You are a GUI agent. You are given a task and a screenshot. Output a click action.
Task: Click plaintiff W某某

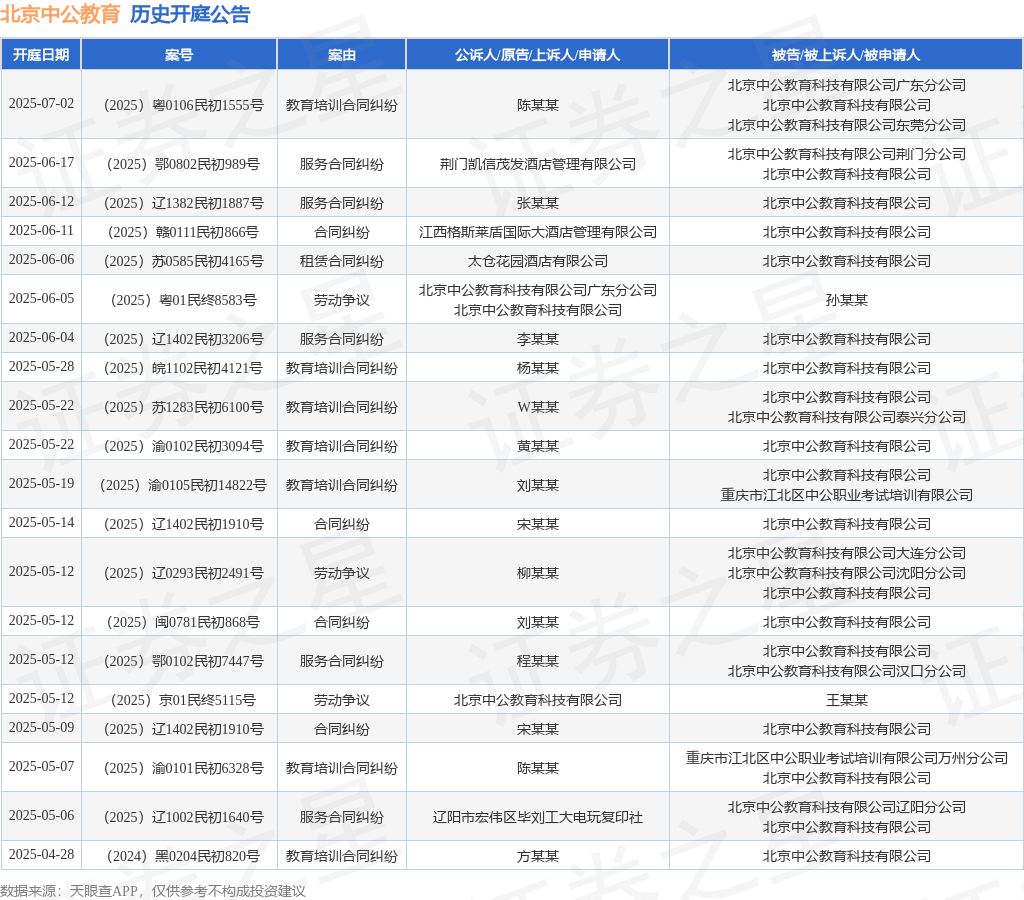(x=537, y=407)
